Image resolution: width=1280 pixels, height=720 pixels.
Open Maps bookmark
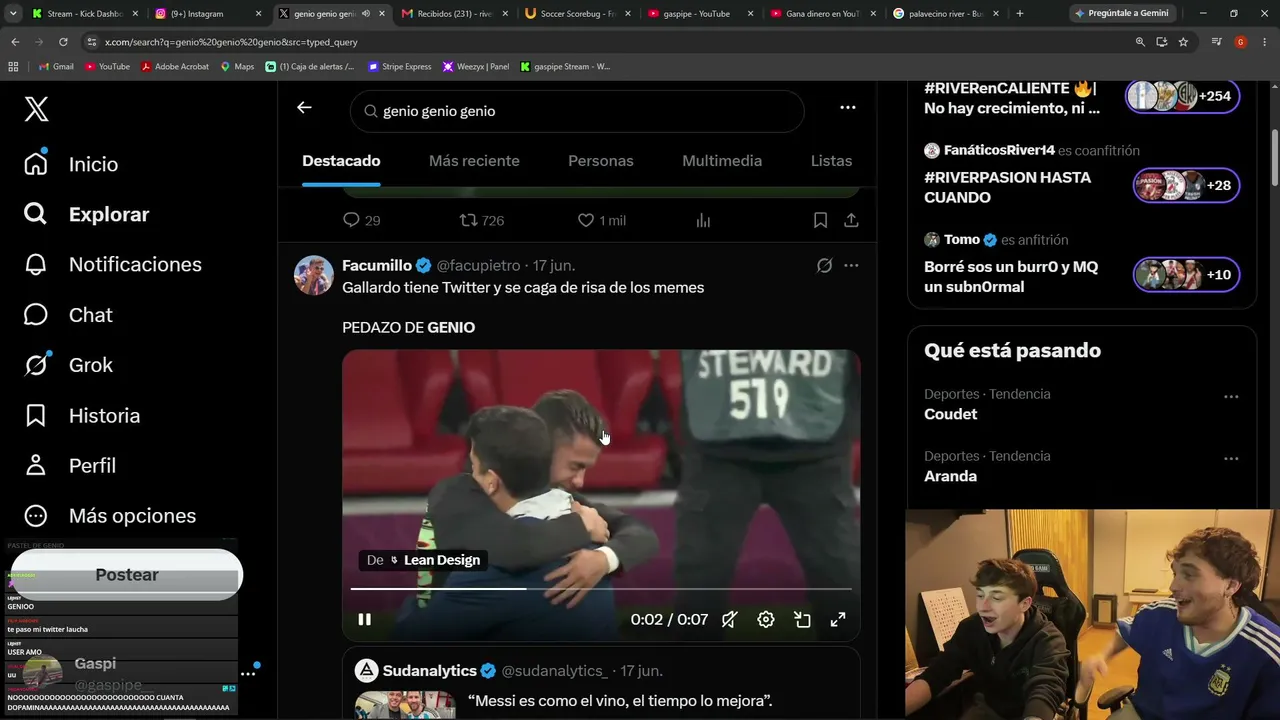tap(237, 66)
